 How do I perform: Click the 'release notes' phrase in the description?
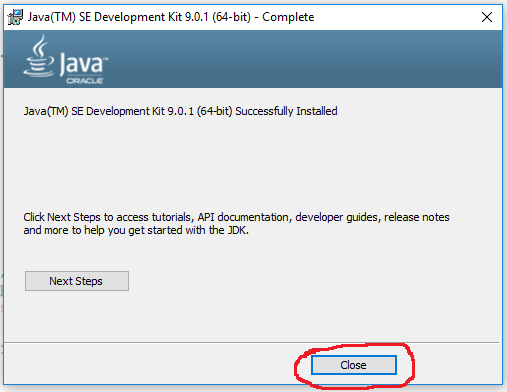[417, 217]
